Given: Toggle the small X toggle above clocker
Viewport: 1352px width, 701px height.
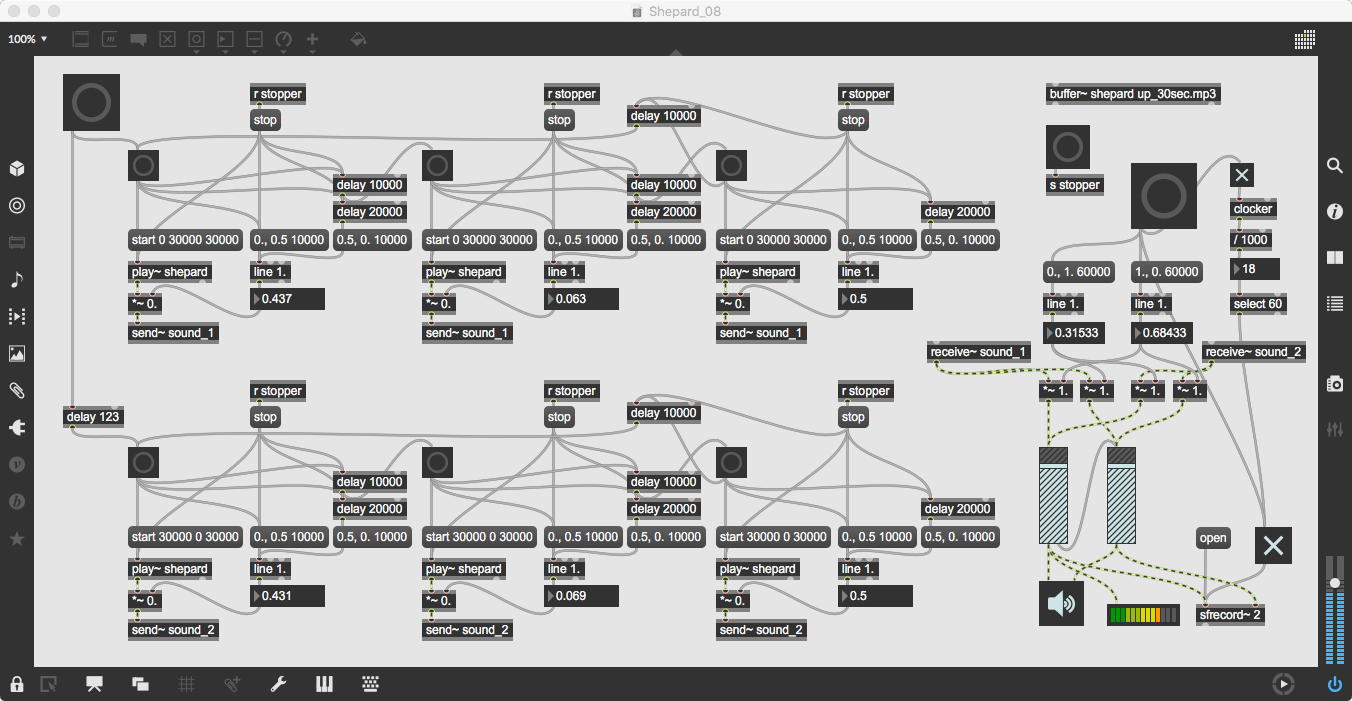Looking at the screenshot, I should pos(1242,175).
